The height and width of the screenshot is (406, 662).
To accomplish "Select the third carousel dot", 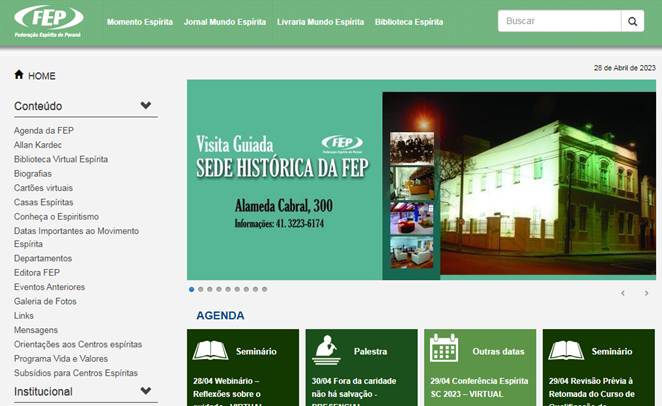I will pyautogui.click(x=210, y=289).
